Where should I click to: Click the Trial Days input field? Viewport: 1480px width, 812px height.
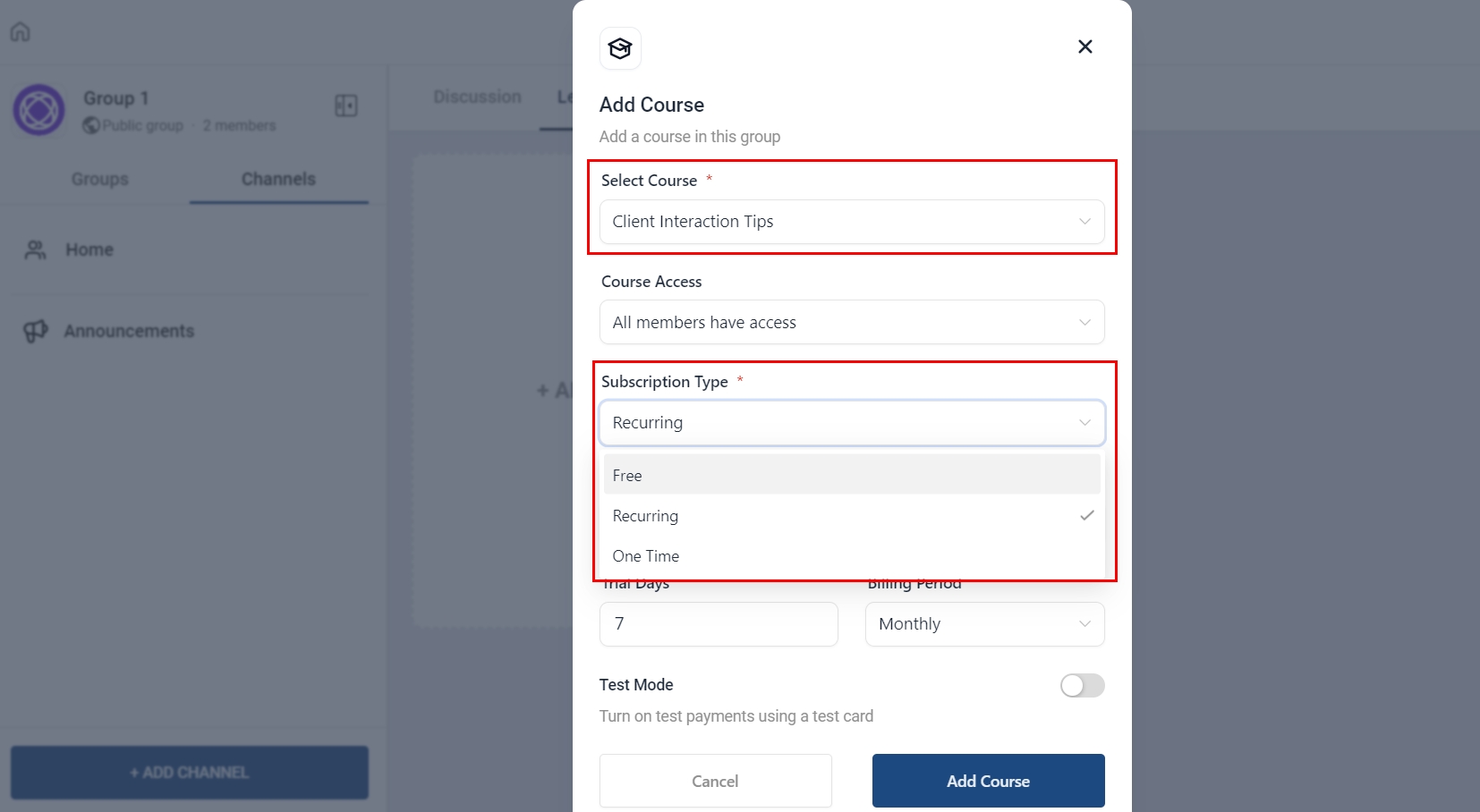tap(718, 624)
